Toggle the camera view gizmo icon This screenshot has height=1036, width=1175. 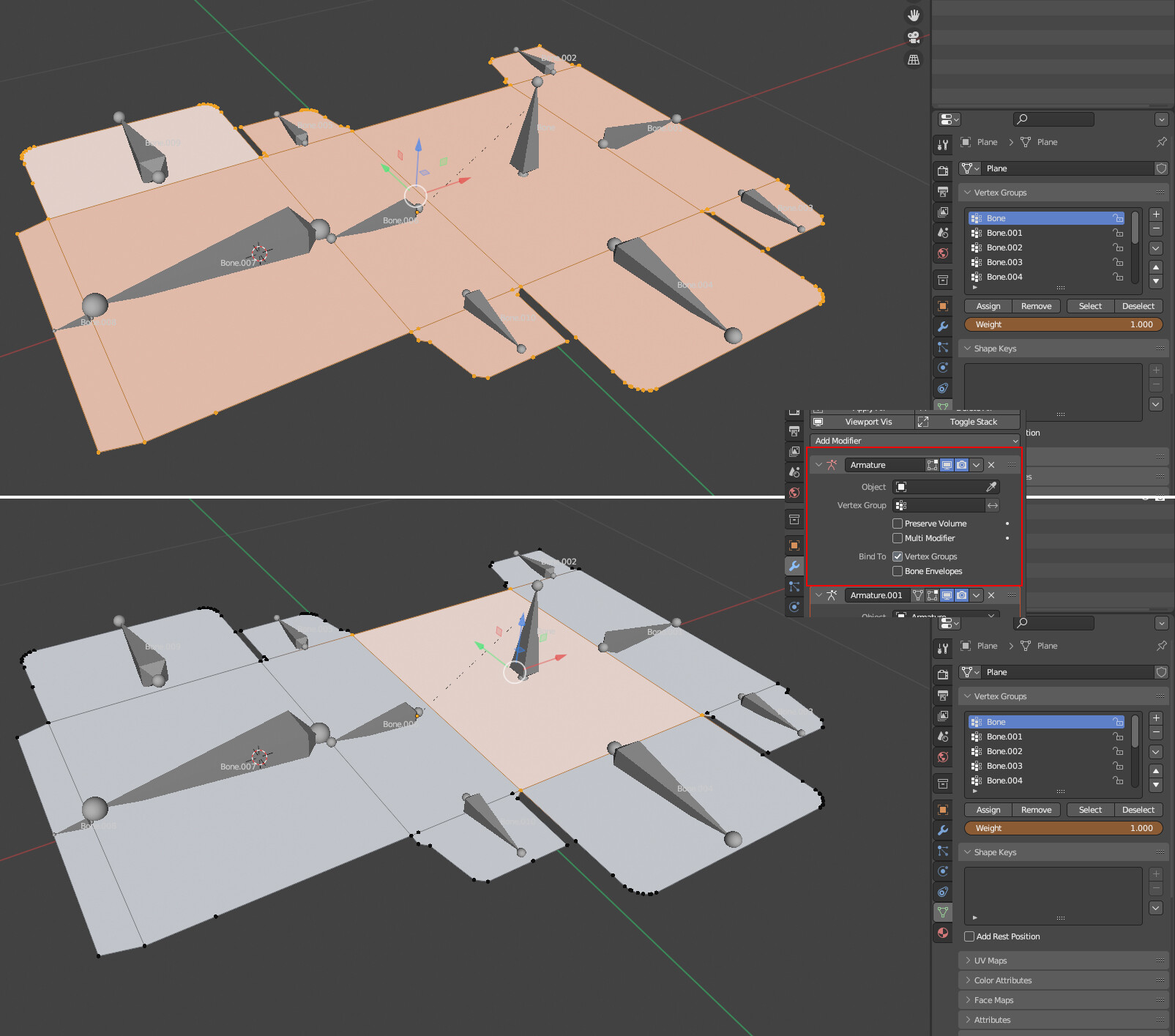pos(914,37)
